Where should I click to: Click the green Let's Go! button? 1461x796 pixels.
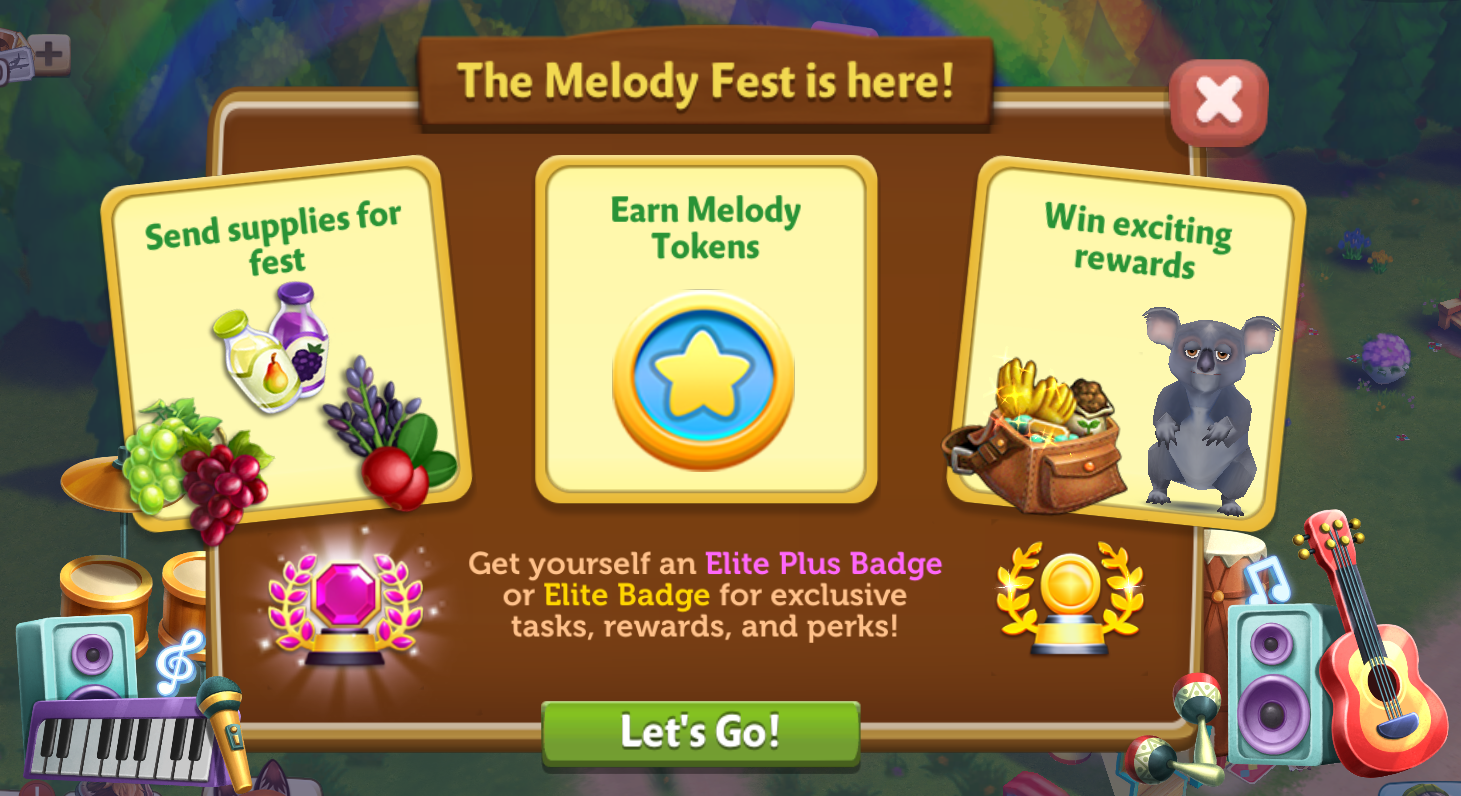tap(700, 733)
